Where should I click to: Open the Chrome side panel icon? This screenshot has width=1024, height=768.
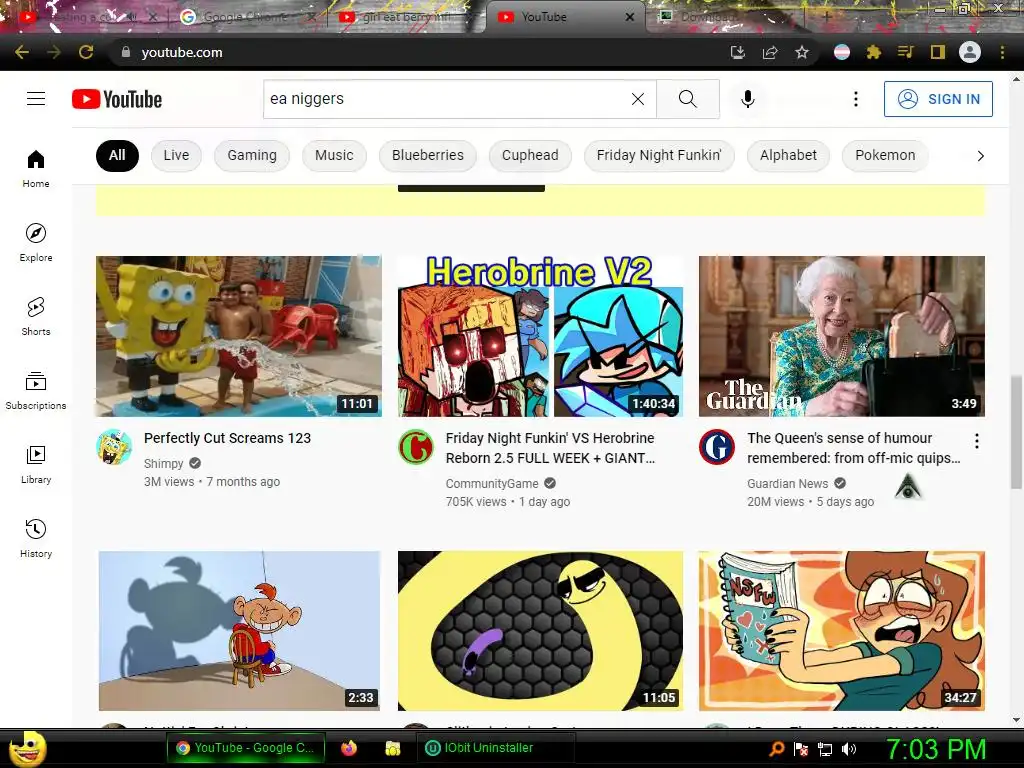pos(938,52)
